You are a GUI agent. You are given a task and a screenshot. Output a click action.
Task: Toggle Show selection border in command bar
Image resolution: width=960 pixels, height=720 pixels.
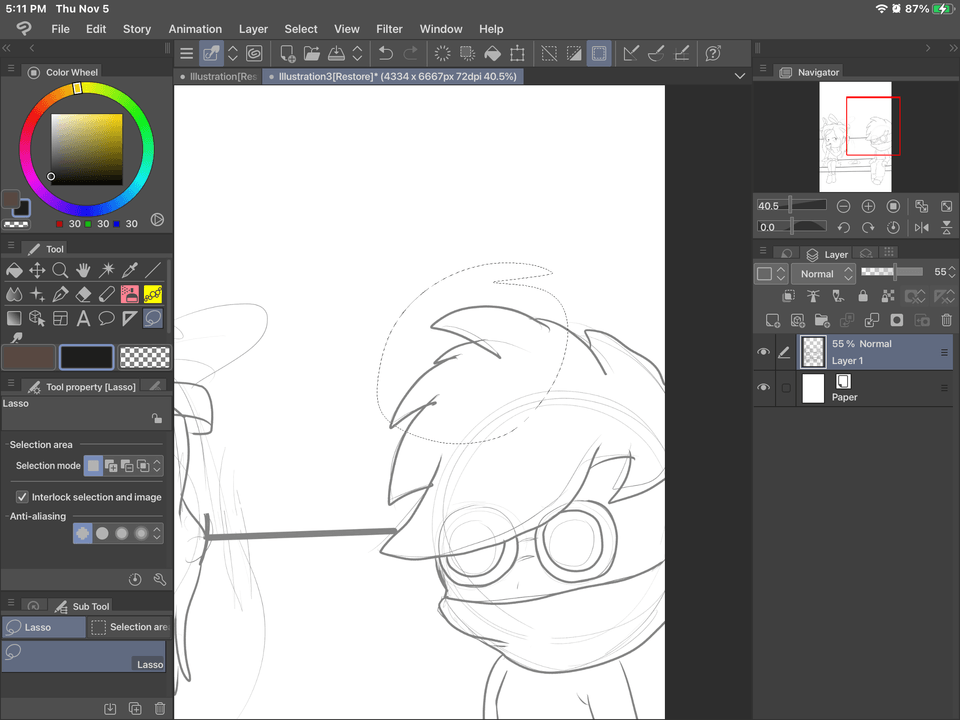[x=599, y=53]
